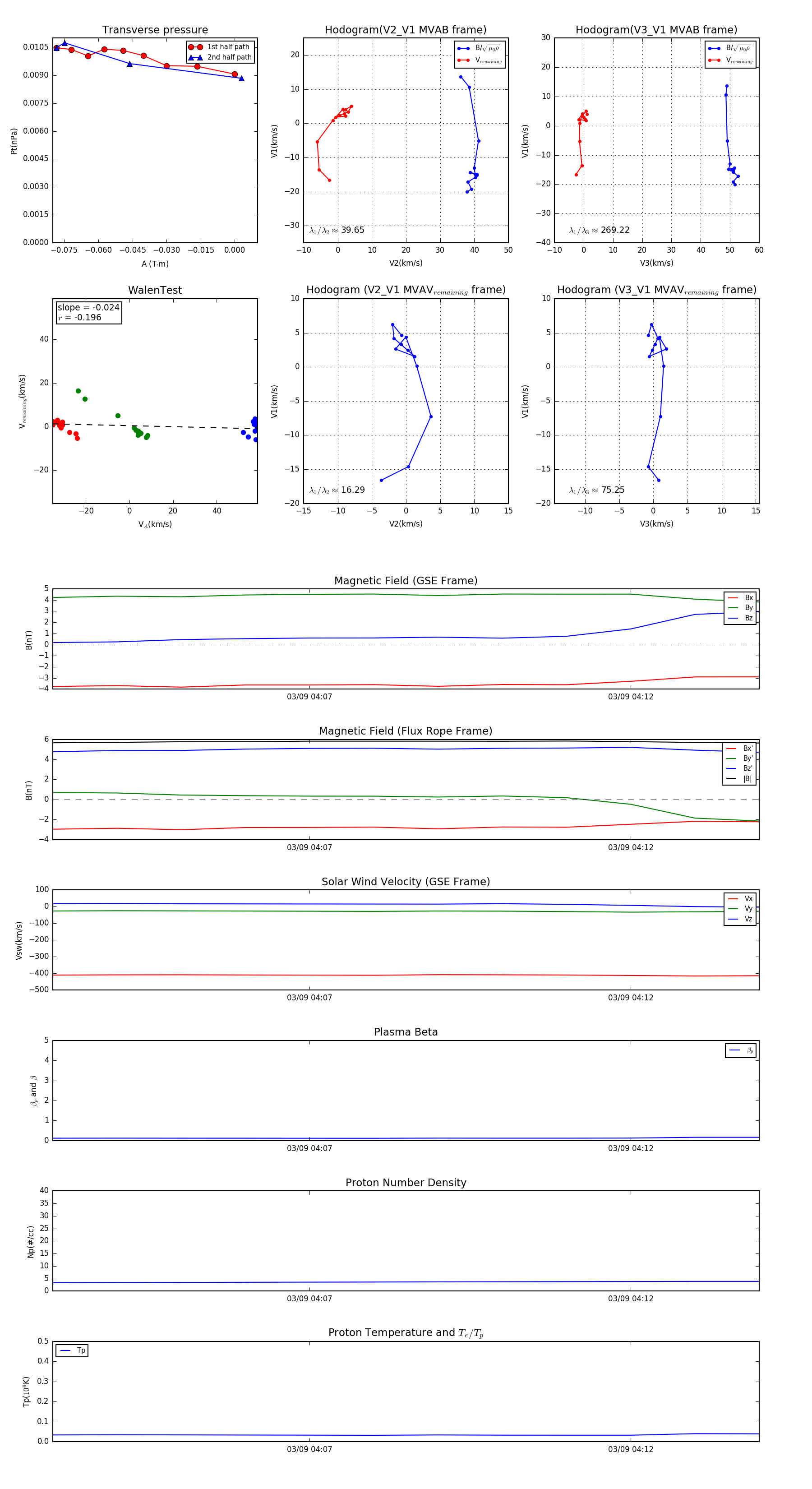Image resolution: width=812 pixels, height=1489 pixels.
Task: Select the βp legend entry in Plasma Beta
Action: pos(742,1050)
